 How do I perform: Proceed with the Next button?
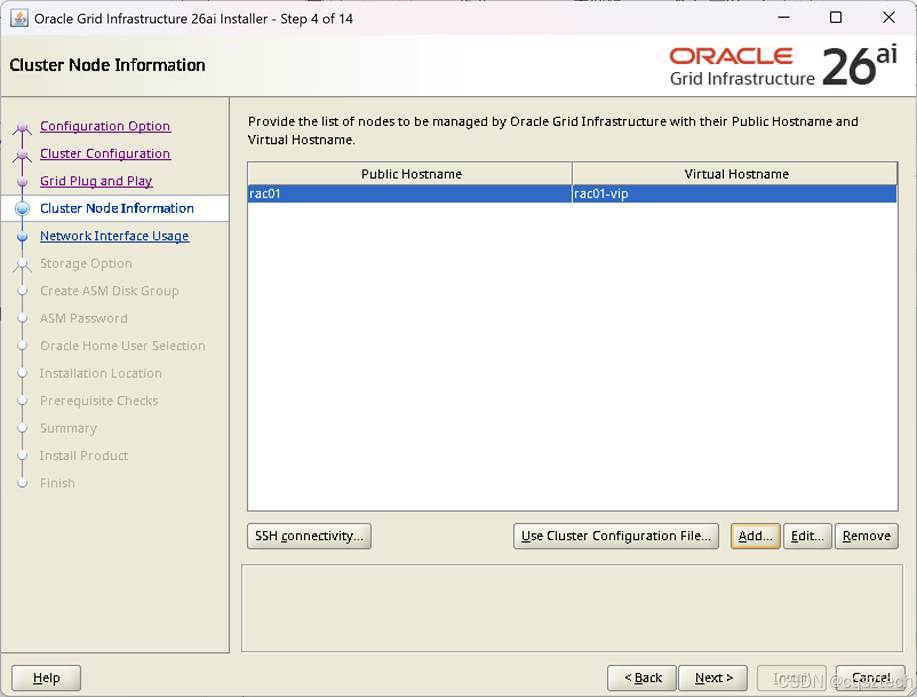[x=713, y=678]
